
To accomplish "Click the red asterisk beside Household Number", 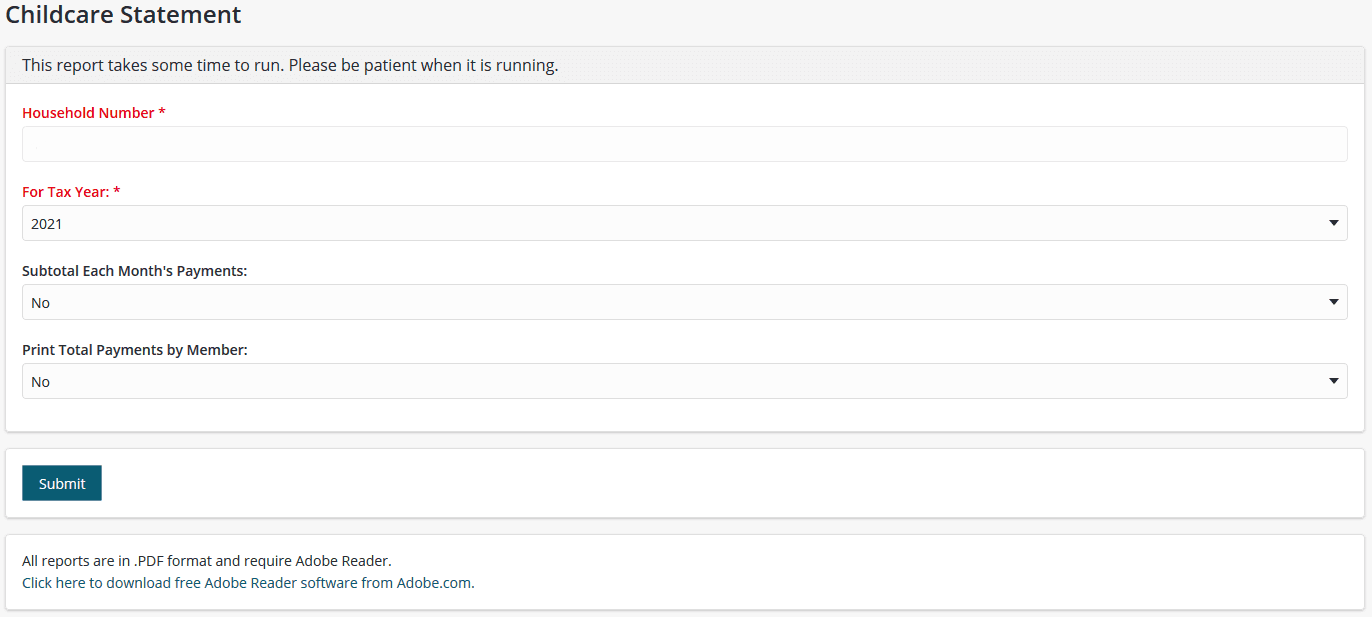I will point(162,113).
